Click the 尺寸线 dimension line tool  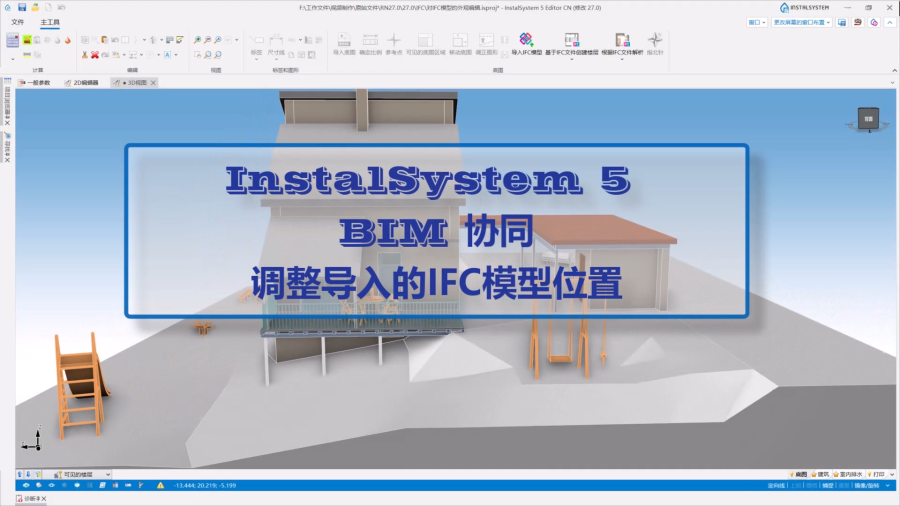(x=276, y=45)
